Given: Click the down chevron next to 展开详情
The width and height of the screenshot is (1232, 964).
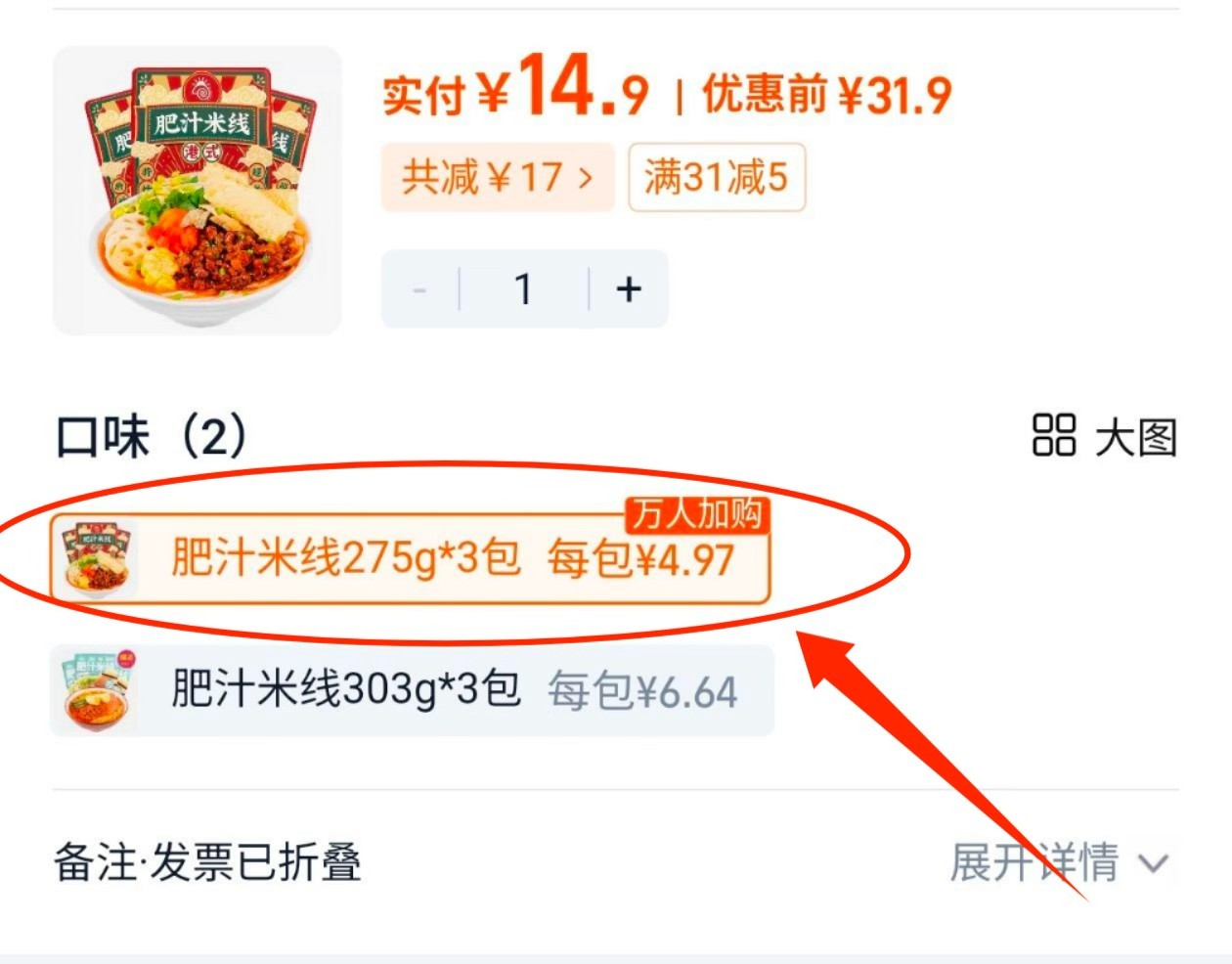Looking at the screenshot, I should point(1154,863).
